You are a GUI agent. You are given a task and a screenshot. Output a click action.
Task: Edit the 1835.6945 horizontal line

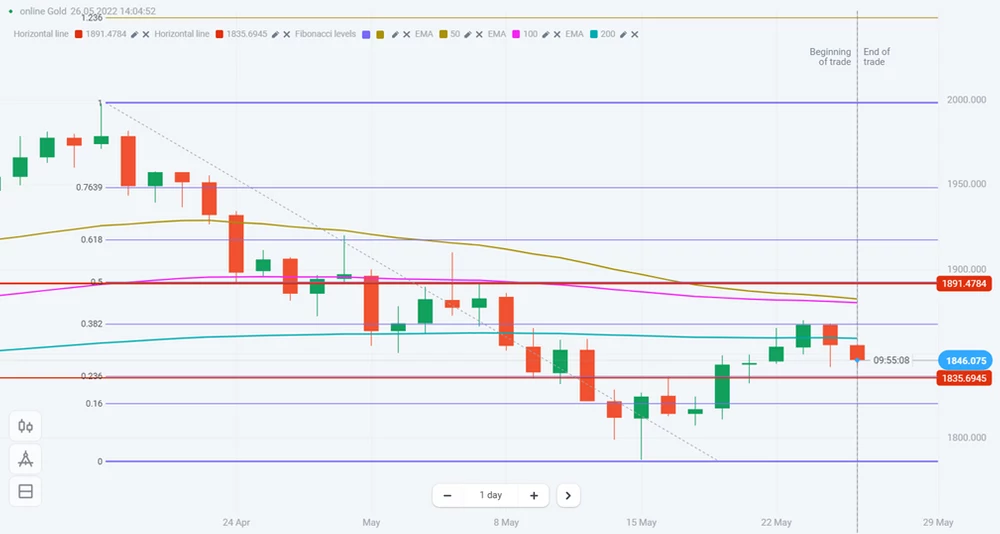click(x=275, y=34)
